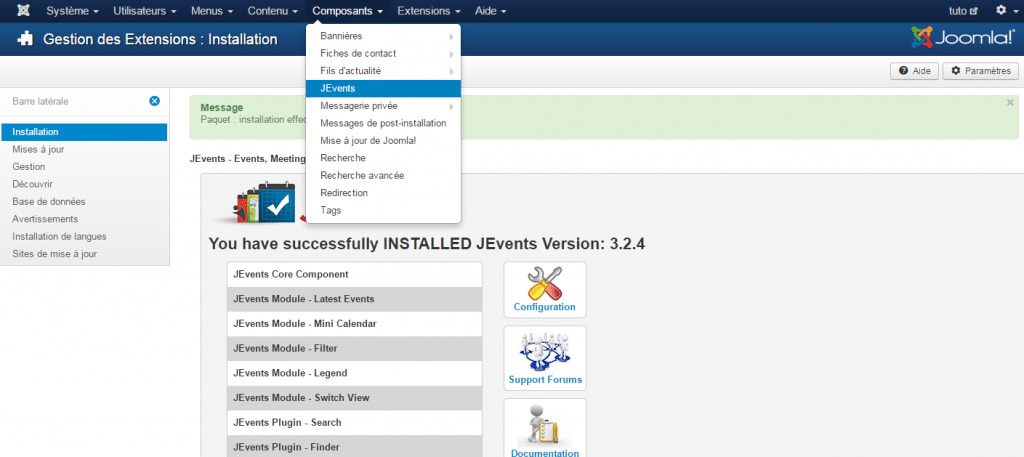1024x457 pixels.
Task: Collapse the sidebar with the blue X icon
Action: (x=155, y=101)
